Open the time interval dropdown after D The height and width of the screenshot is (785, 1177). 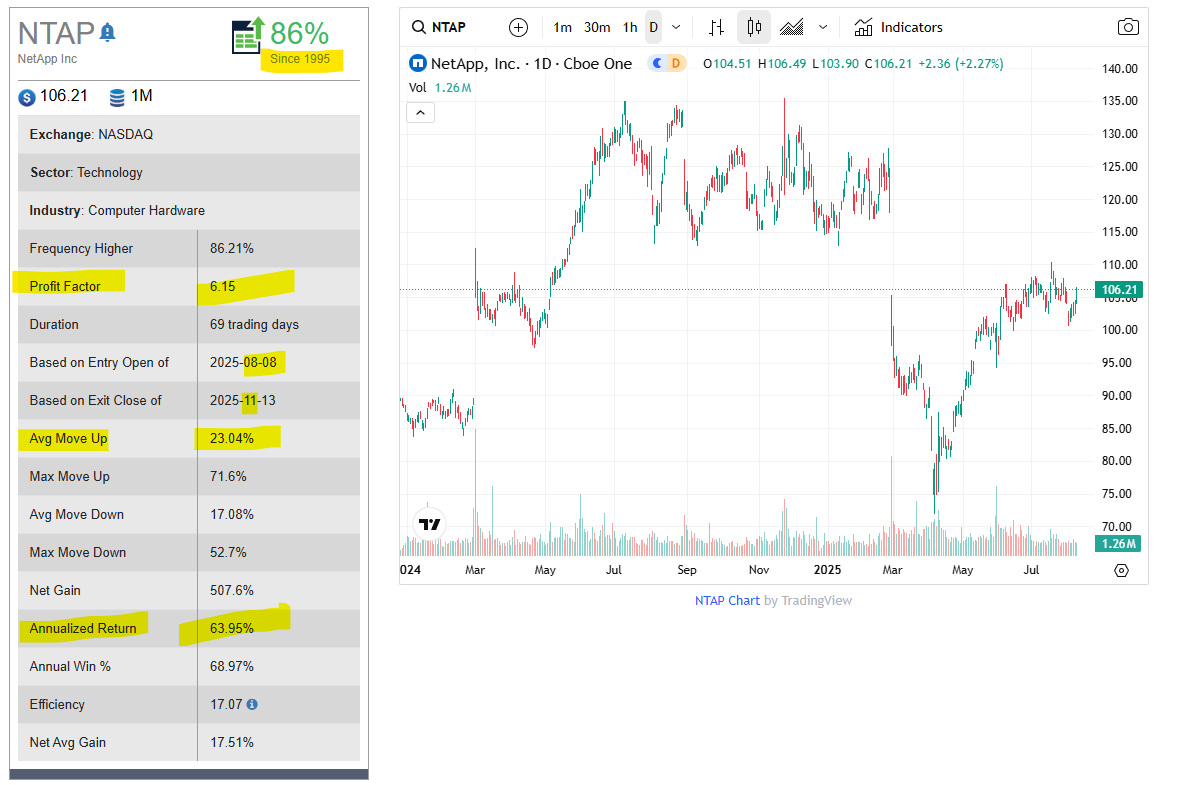coord(676,28)
